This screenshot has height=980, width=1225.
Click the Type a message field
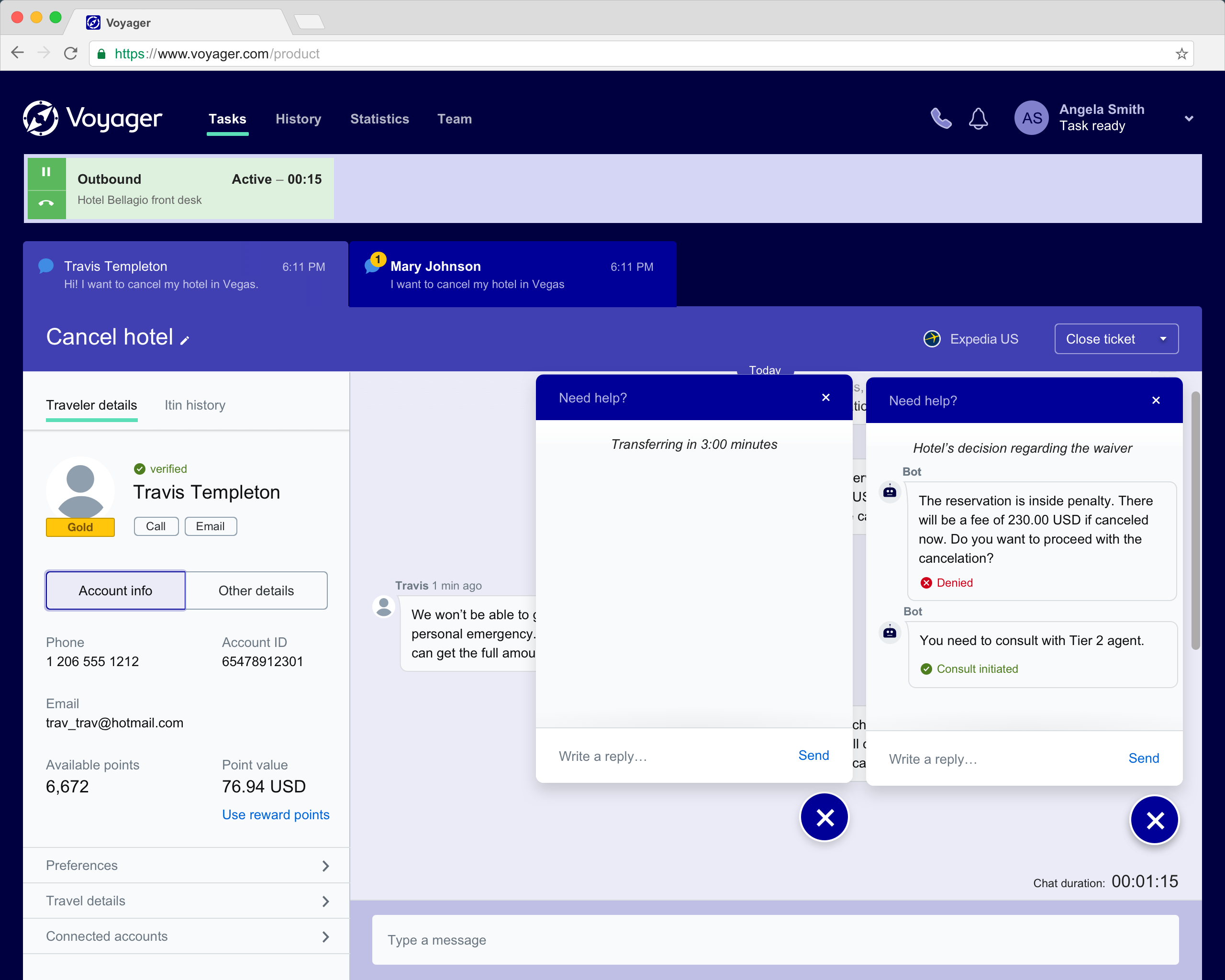click(775, 940)
